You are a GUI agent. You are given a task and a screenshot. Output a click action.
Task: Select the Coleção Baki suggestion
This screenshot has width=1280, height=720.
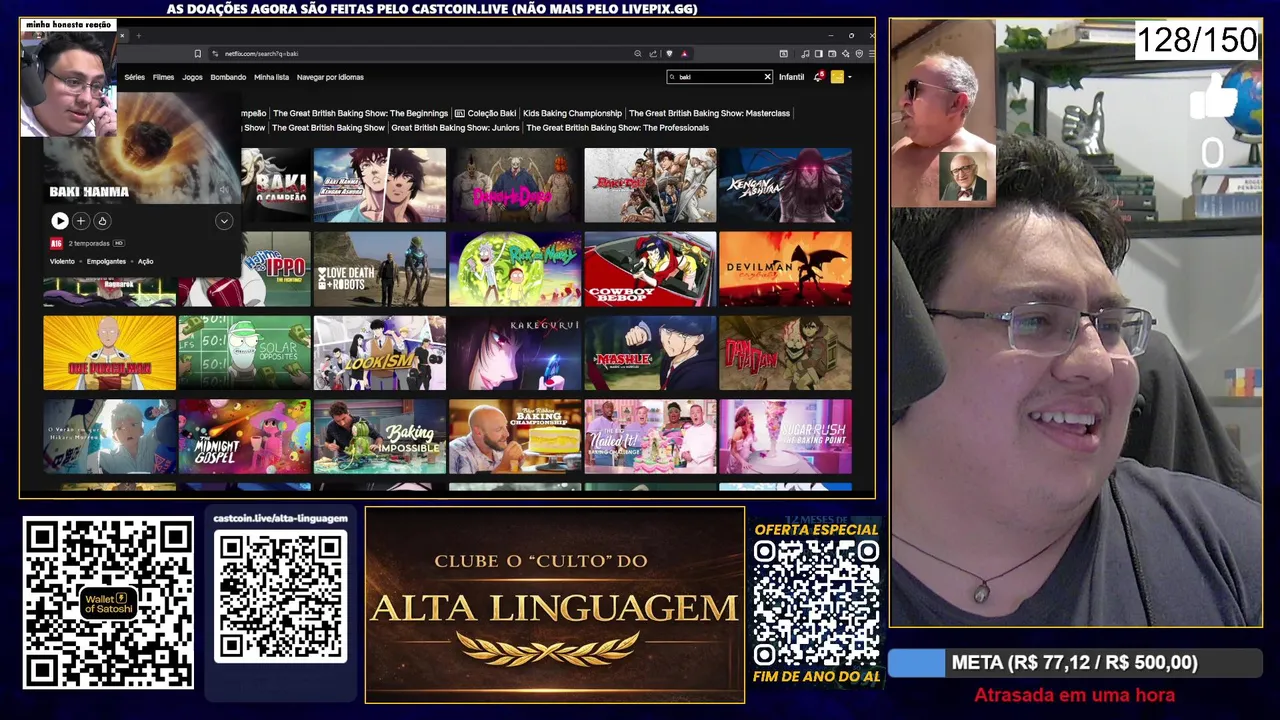485,113
